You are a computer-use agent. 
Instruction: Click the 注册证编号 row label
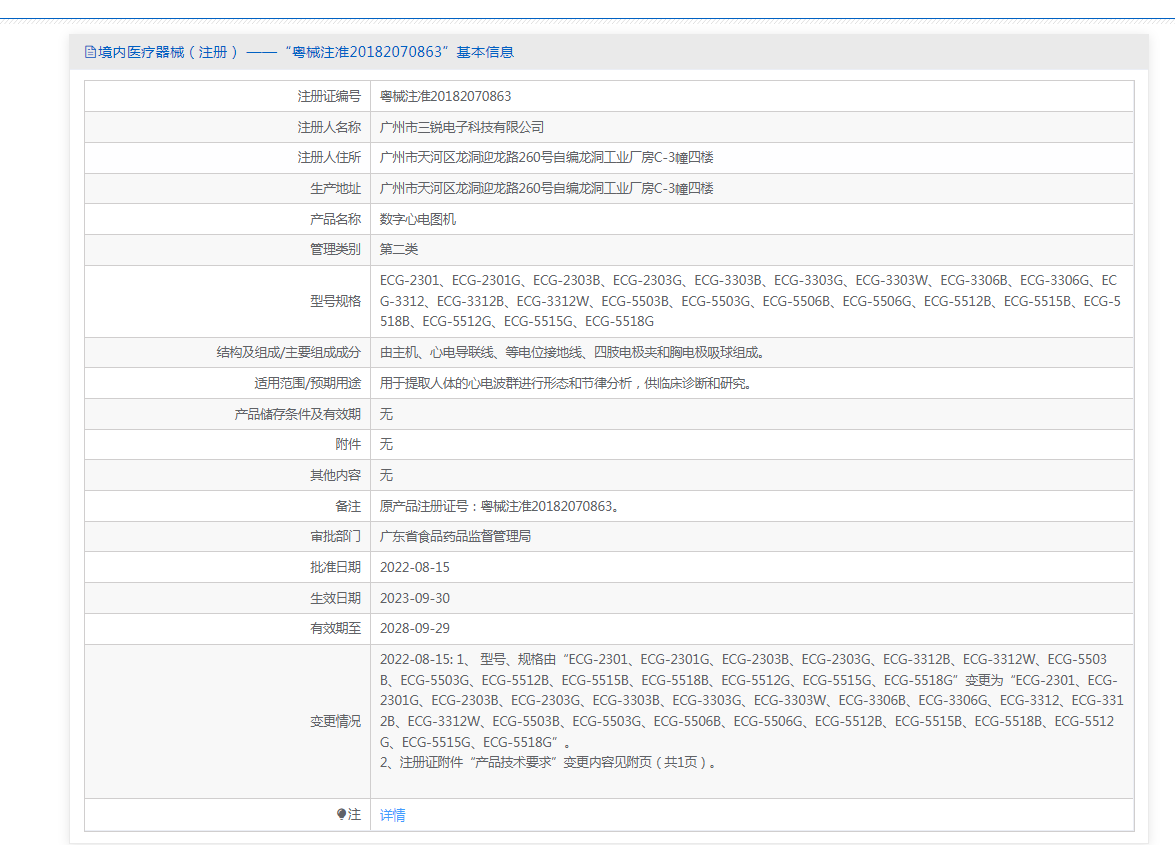point(329,96)
